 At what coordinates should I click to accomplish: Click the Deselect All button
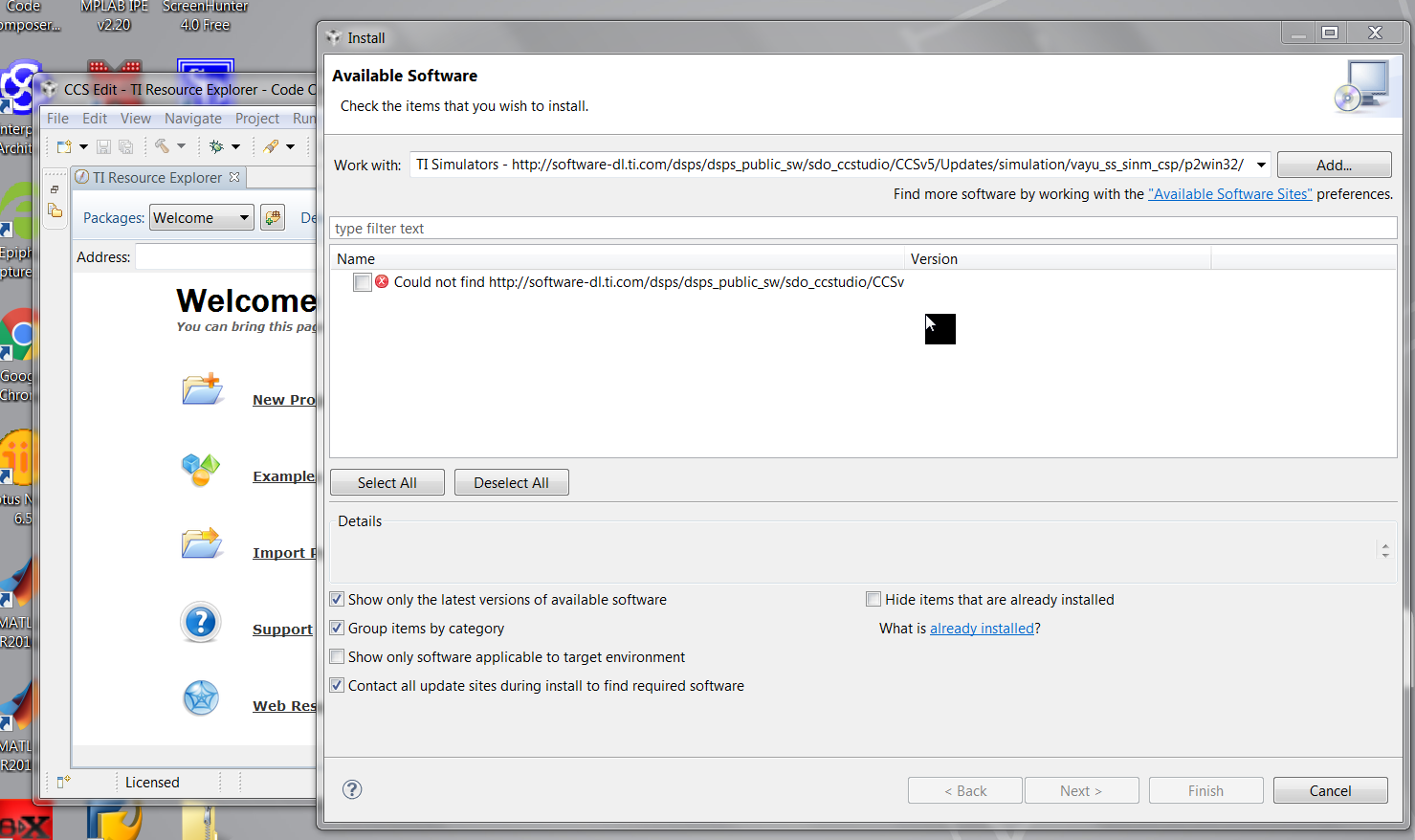[512, 482]
